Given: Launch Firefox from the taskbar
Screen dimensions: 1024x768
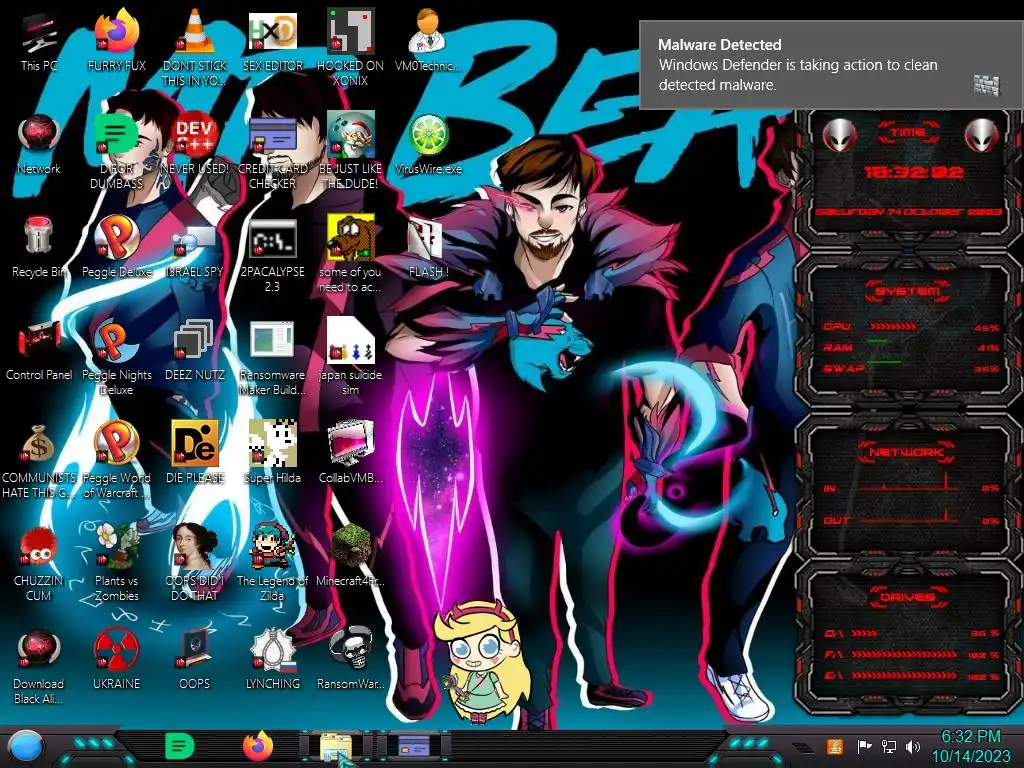Looking at the screenshot, I should point(258,746).
